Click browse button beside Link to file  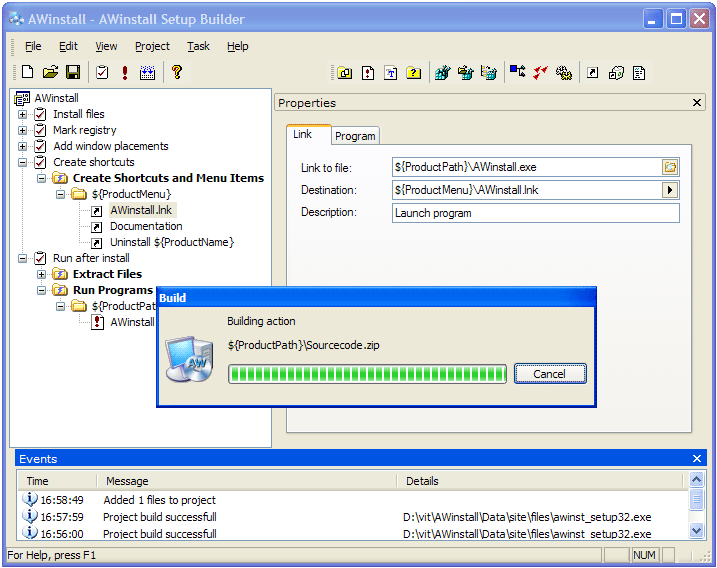670,167
